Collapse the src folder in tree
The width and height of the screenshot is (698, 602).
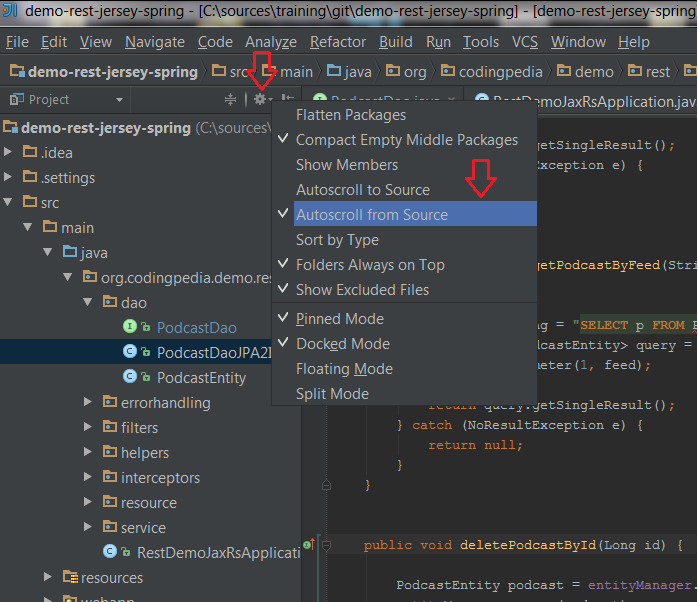[x=10, y=202]
